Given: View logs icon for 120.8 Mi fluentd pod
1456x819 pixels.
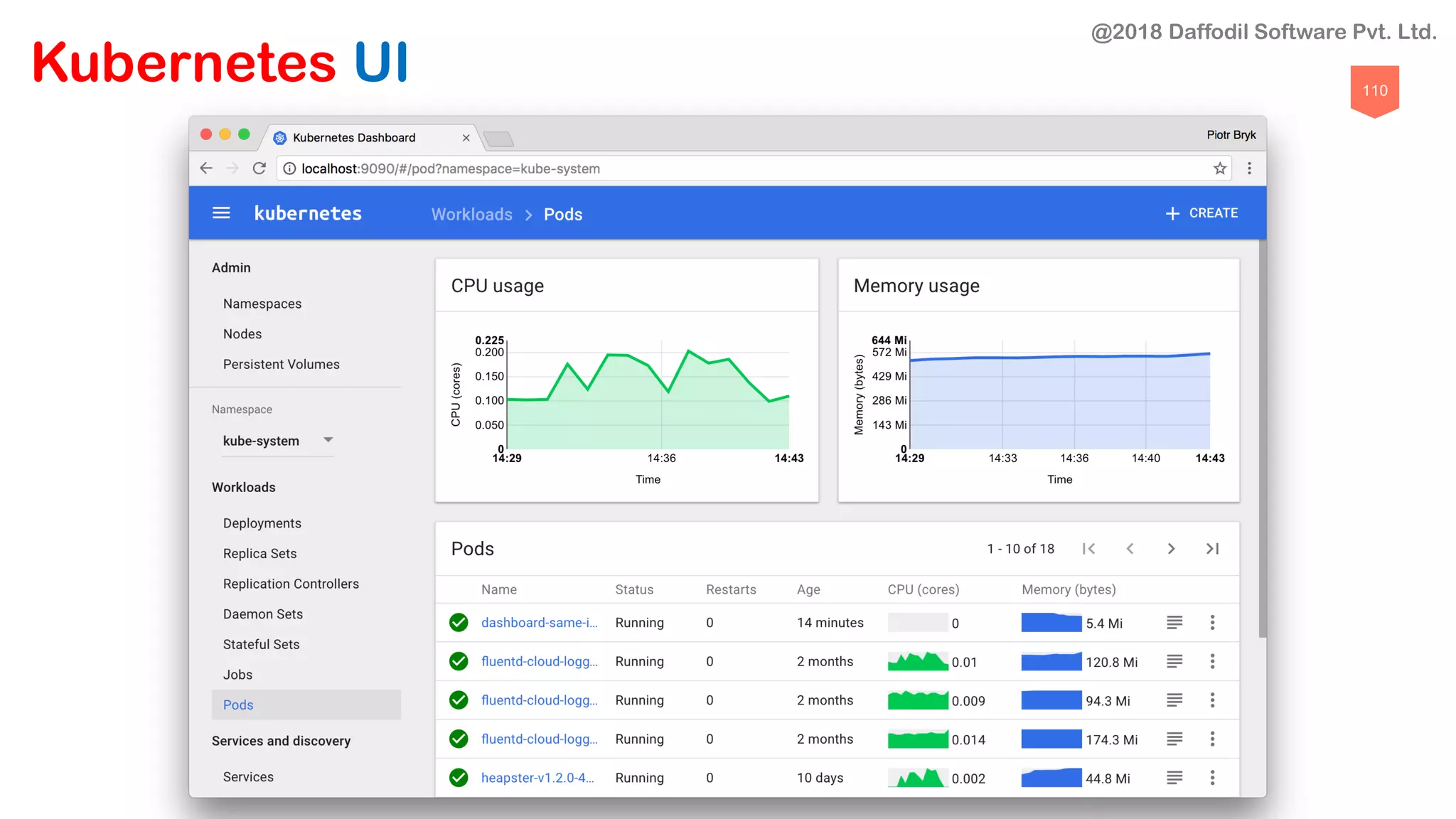Looking at the screenshot, I should point(1174,661).
